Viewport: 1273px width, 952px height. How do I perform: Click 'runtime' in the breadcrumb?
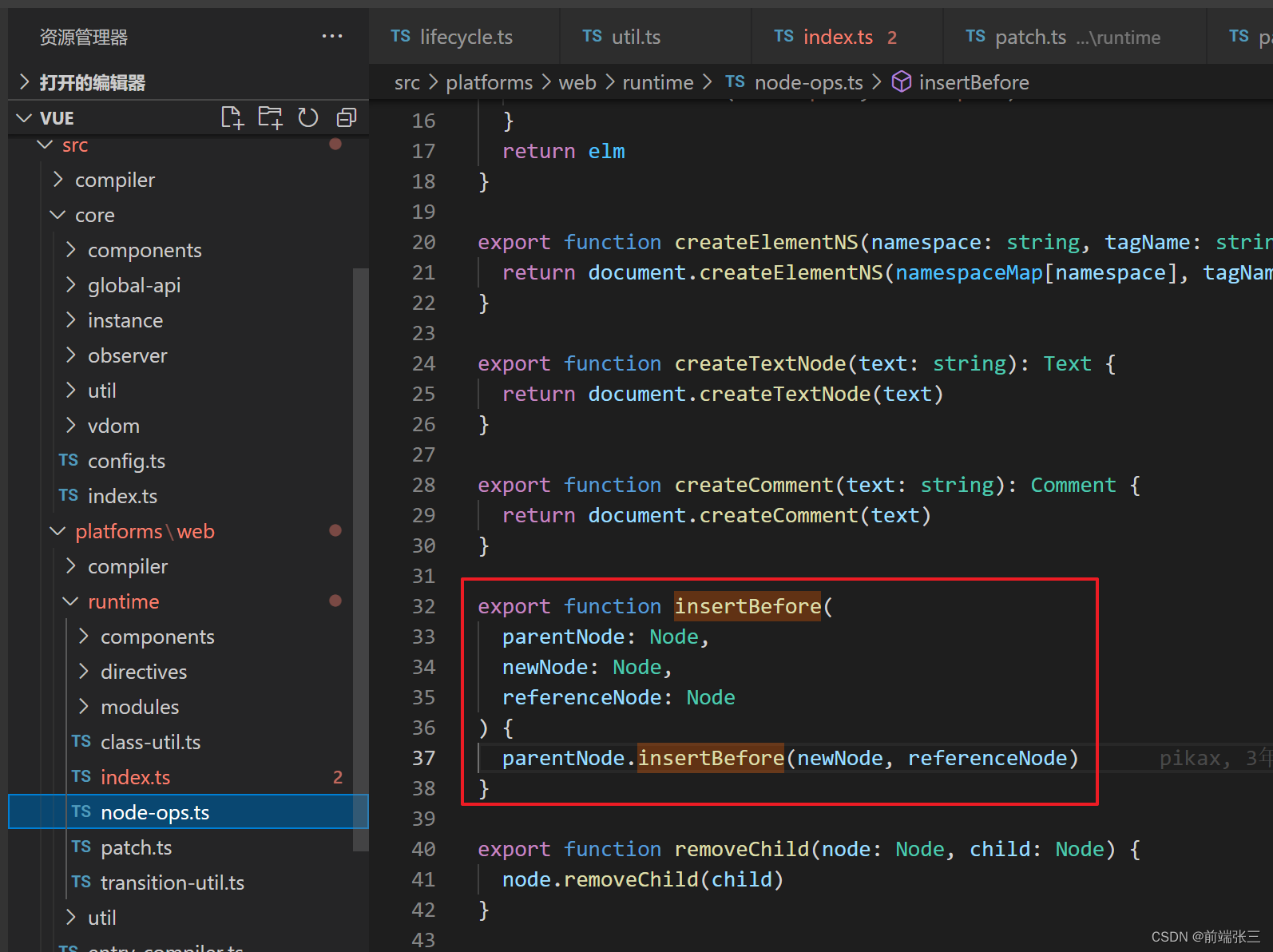pyautogui.click(x=658, y=82)
